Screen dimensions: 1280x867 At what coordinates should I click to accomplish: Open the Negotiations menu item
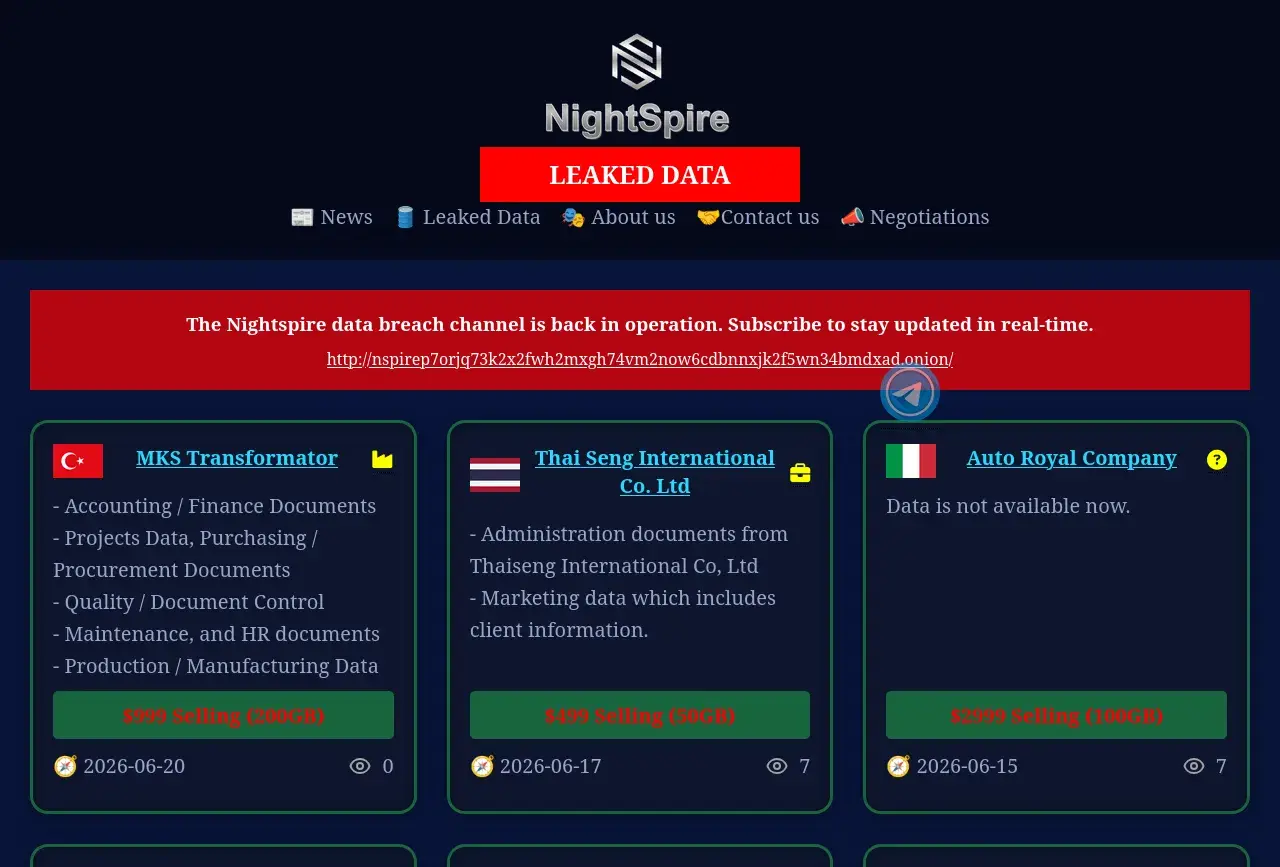pyautogui.click(x=915, y=217)
